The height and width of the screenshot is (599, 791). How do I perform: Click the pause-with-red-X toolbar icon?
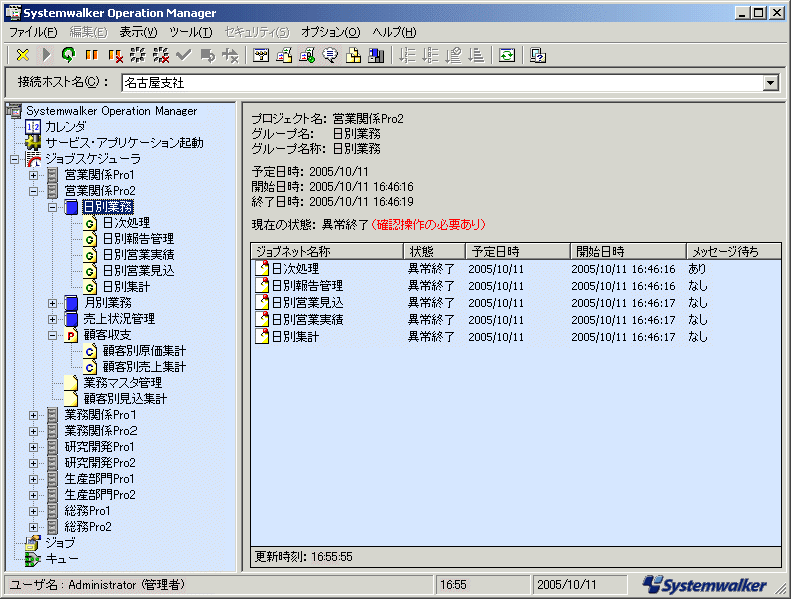pos(115,55)
